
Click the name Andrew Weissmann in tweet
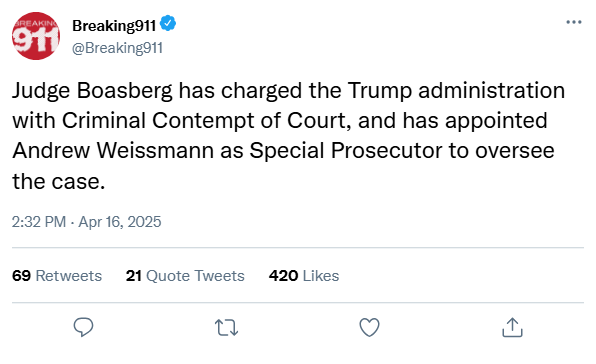click(113, 150)
